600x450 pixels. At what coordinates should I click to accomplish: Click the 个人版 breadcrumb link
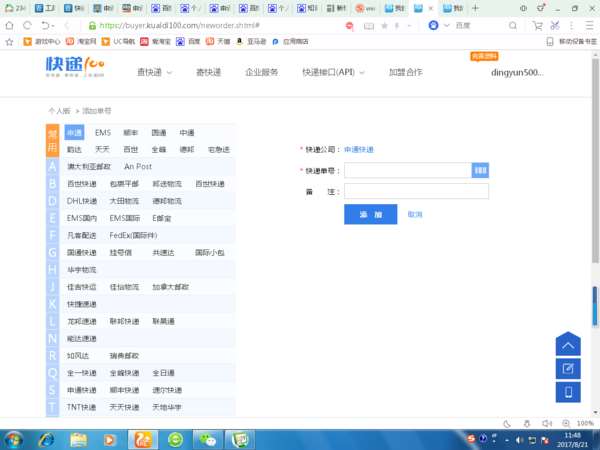coord(59,111)
